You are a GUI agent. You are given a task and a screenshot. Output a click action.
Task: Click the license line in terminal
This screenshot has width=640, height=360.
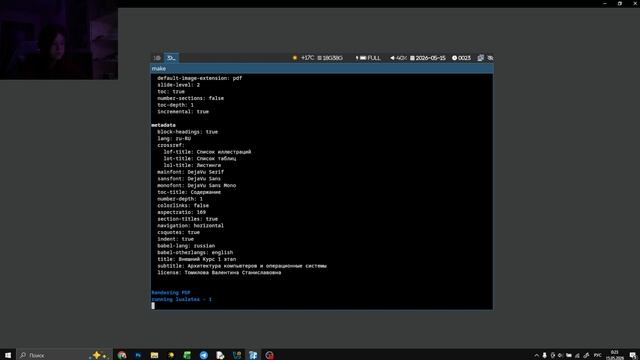tap(219, 272)
